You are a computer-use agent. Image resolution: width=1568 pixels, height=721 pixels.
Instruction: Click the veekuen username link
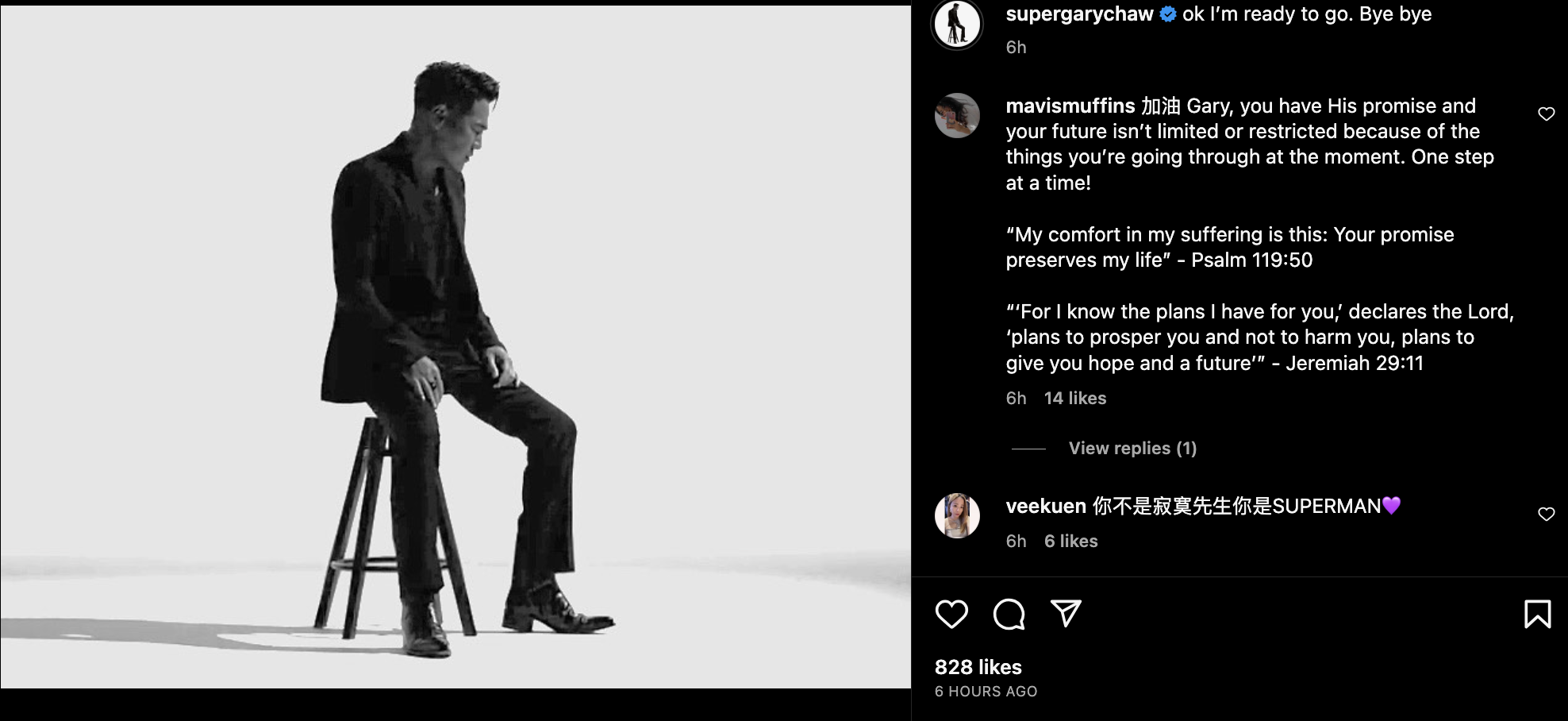1045,507
